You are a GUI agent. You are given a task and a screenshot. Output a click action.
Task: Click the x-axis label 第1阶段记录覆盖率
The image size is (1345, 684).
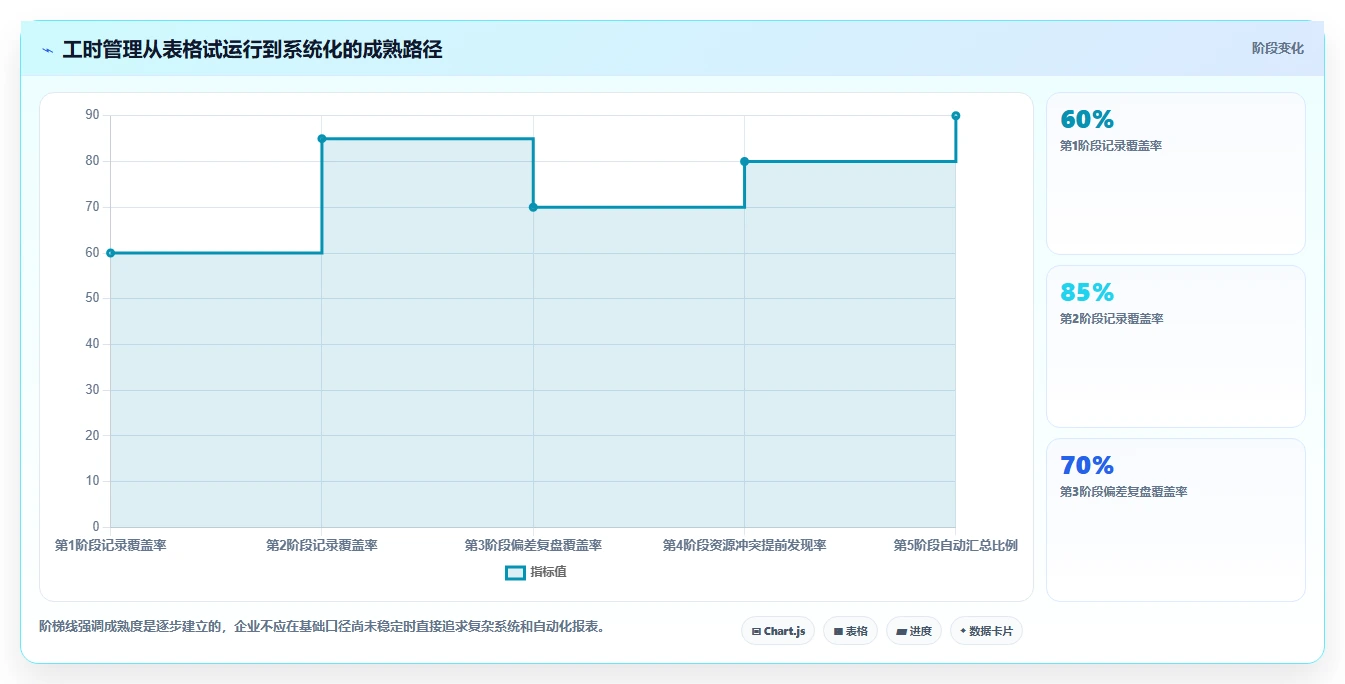point(110,545)
